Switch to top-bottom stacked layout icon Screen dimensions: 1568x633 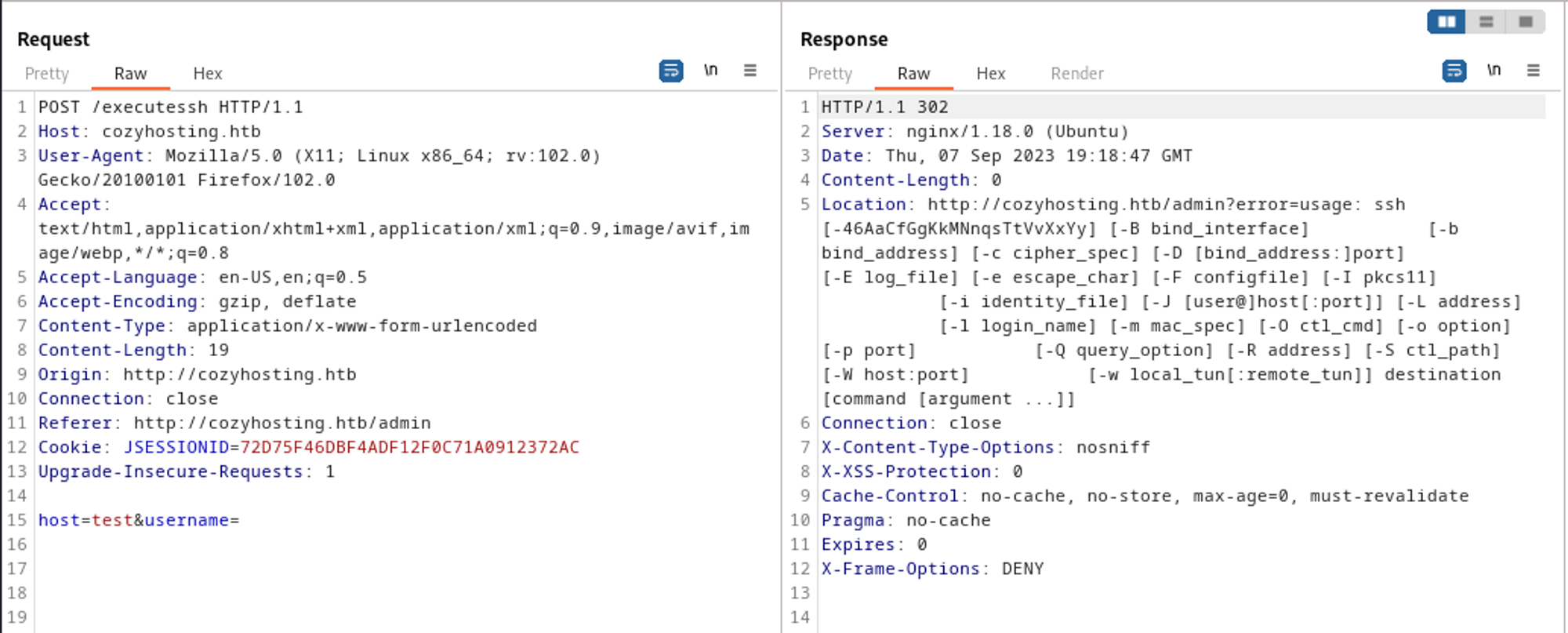point(1486,22)
